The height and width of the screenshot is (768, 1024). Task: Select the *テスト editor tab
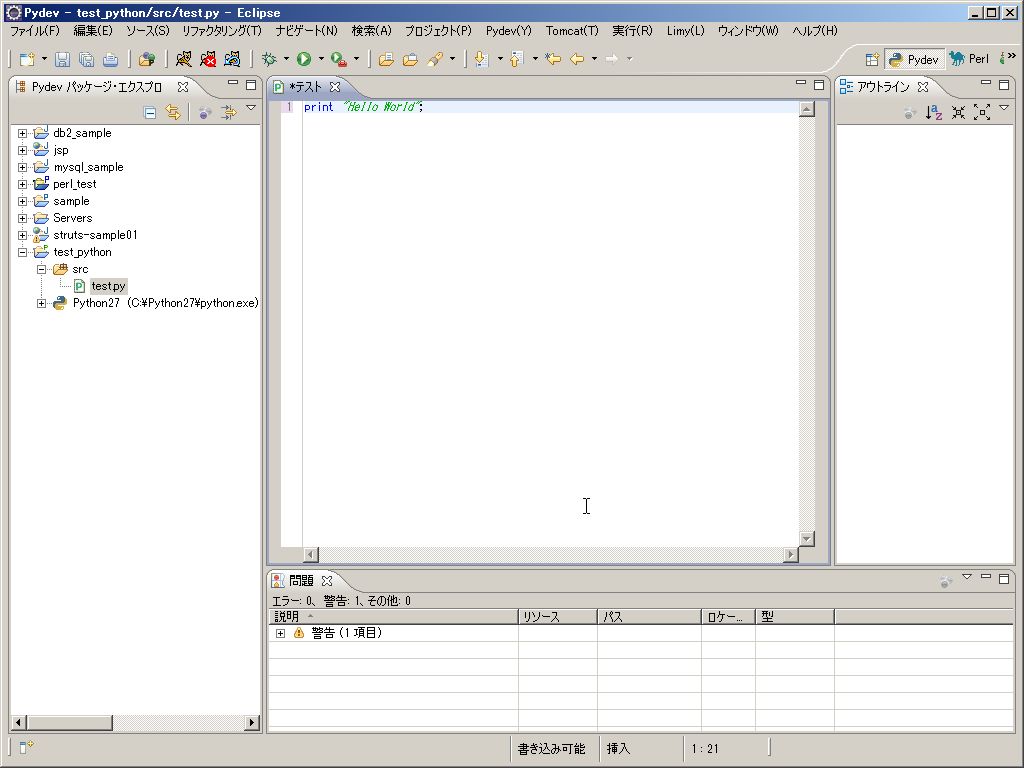pos(305,87)
